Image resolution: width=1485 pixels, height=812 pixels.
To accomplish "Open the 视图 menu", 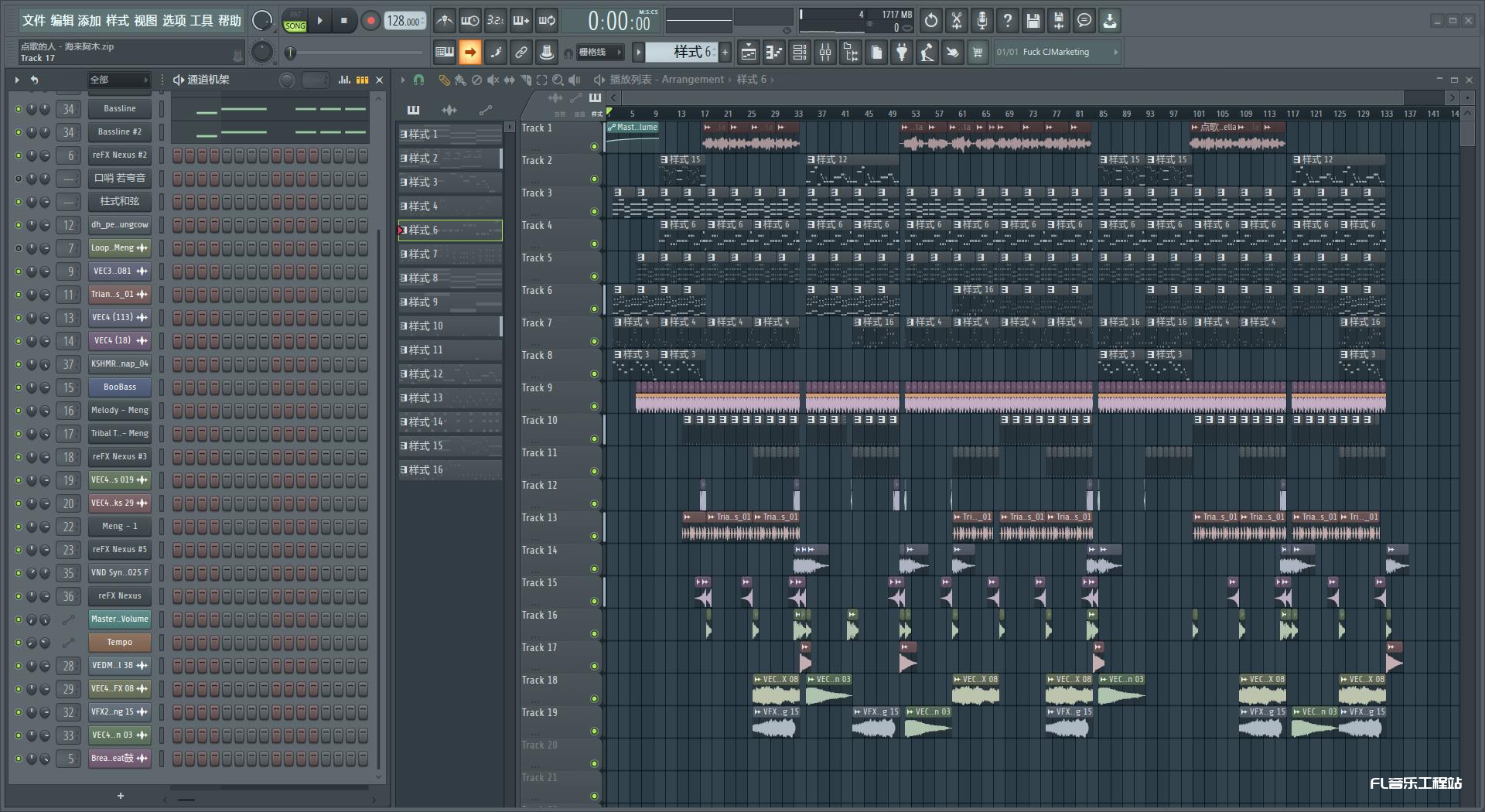I will 145,21.
